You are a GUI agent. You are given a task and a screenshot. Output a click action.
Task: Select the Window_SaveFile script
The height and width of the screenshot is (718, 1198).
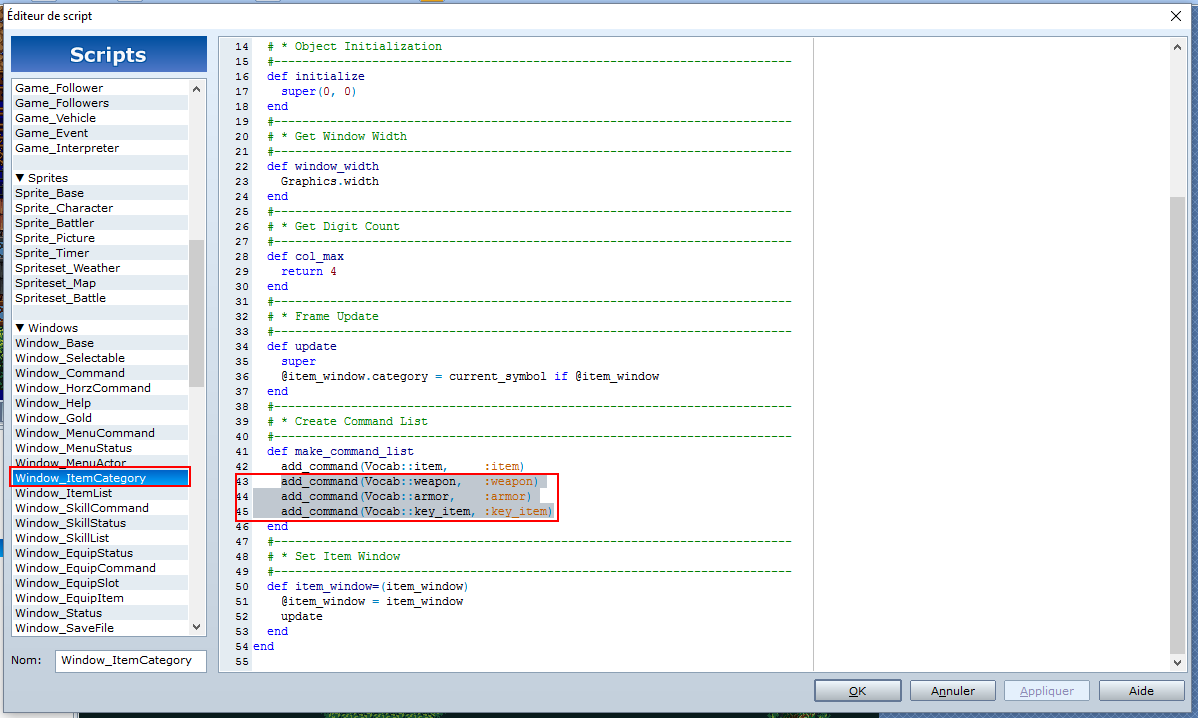[65, 628]
